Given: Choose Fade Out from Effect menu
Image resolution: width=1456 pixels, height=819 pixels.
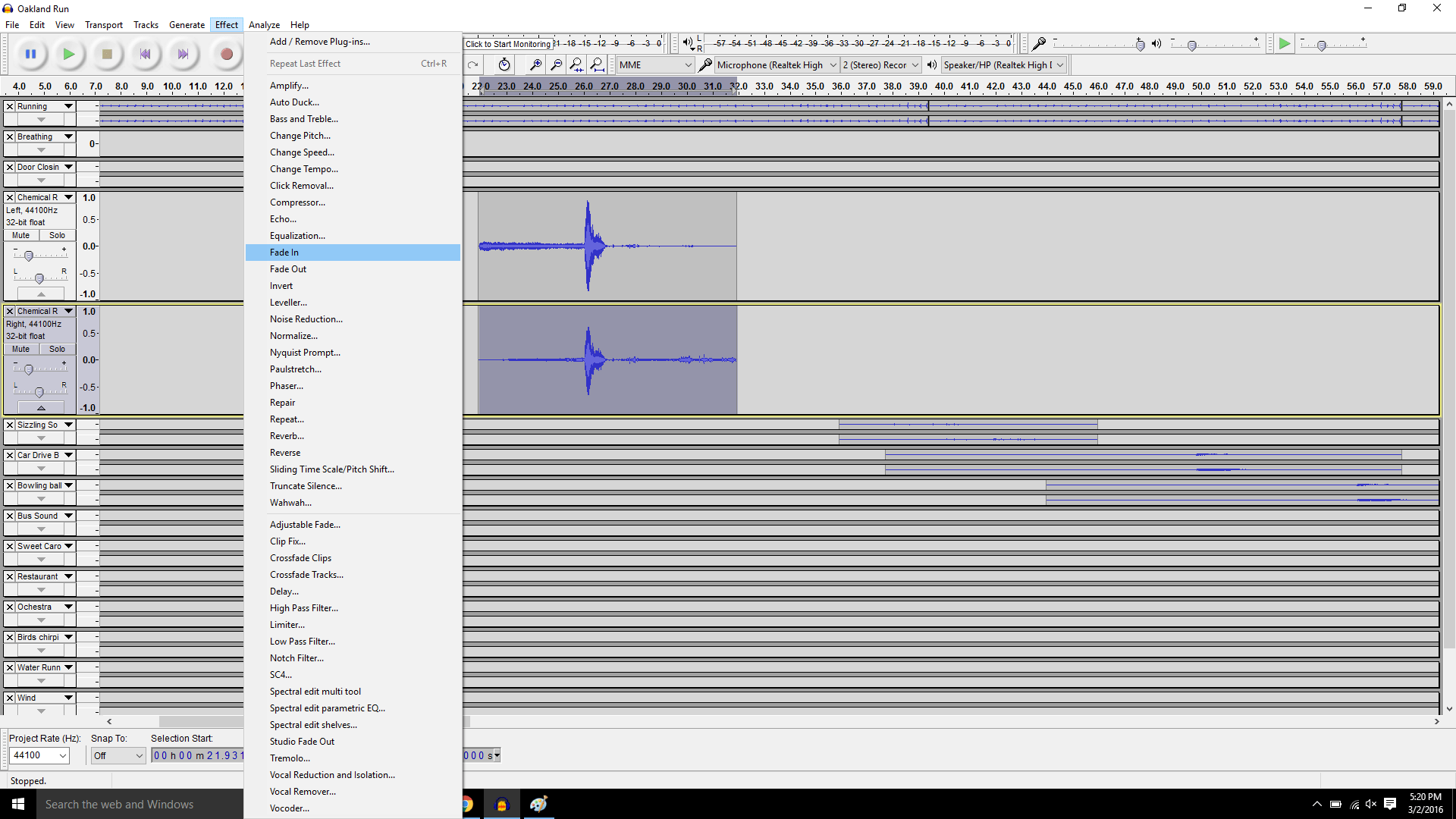Looking at the screenshot, I should pos(288,269).
